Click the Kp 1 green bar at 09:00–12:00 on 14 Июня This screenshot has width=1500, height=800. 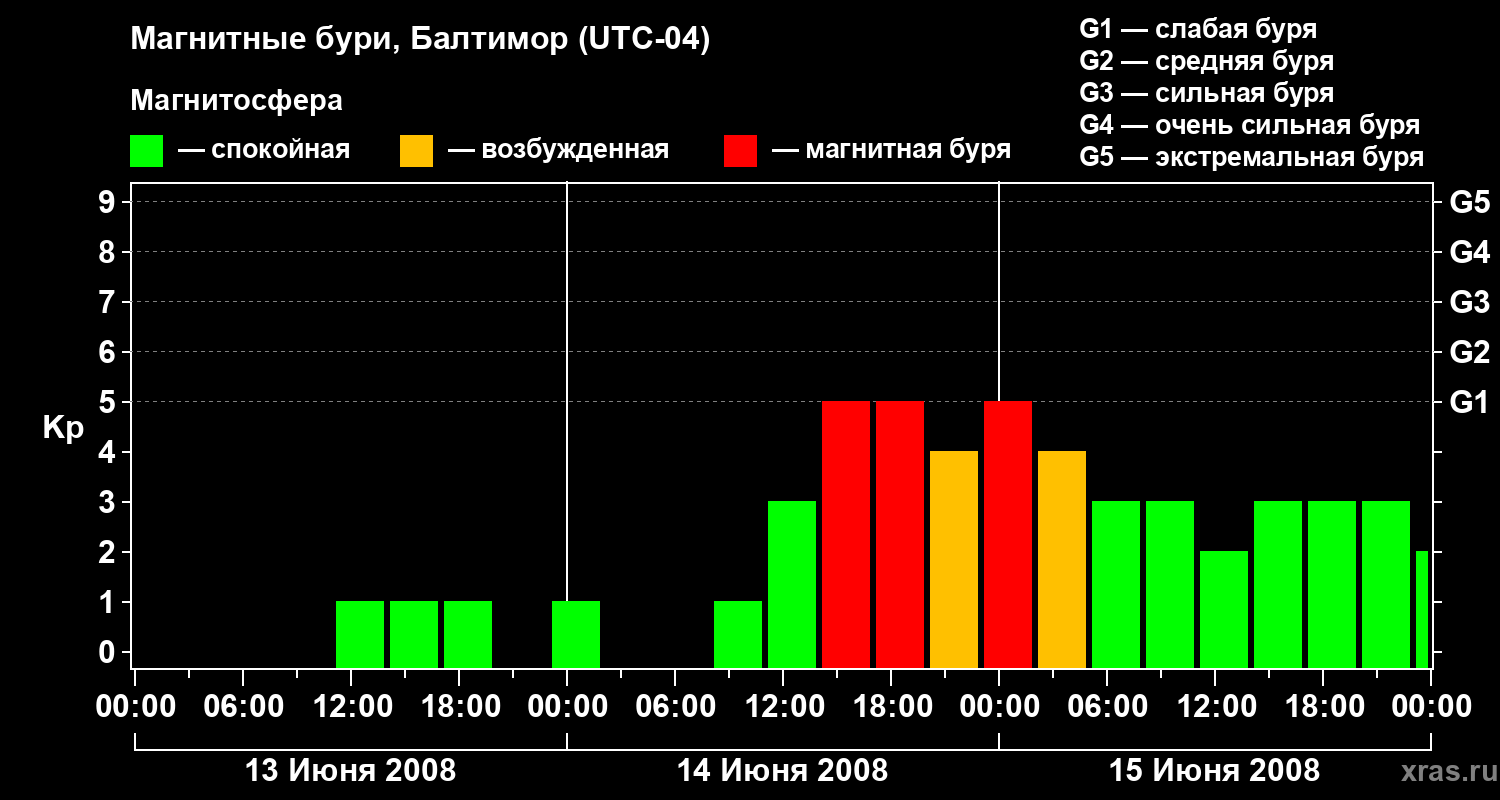pos(738,634)
